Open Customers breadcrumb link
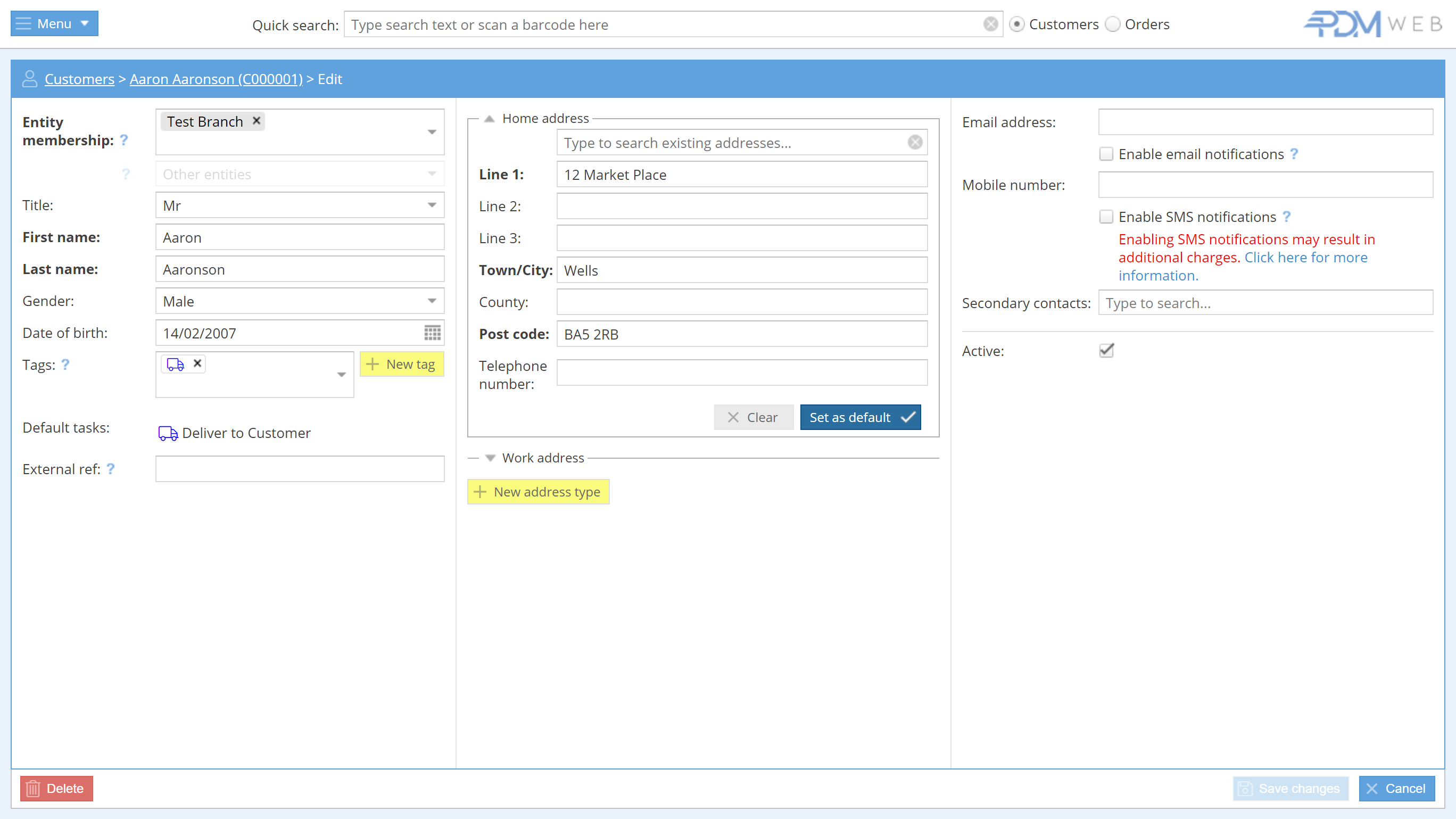 tap(79, 79)
